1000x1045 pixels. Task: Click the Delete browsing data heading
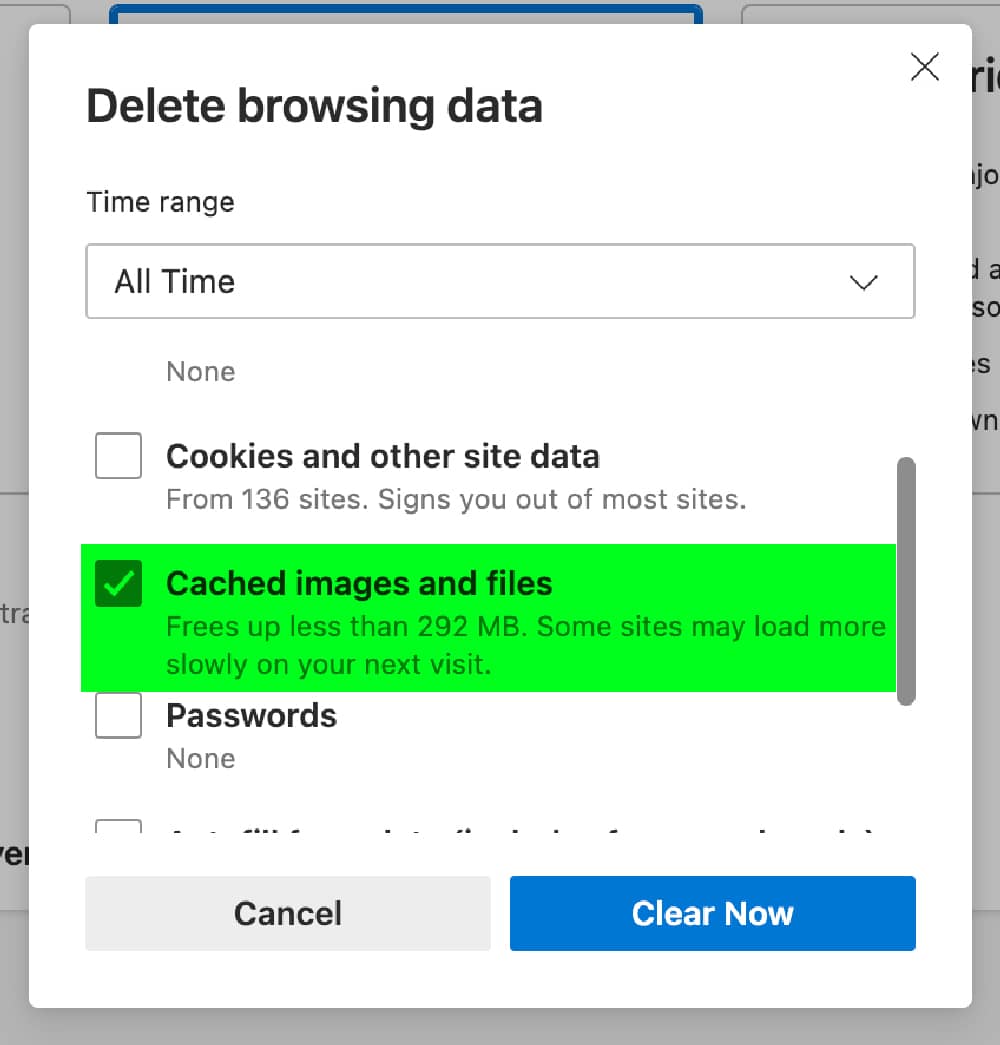click(x=315, y=104)
